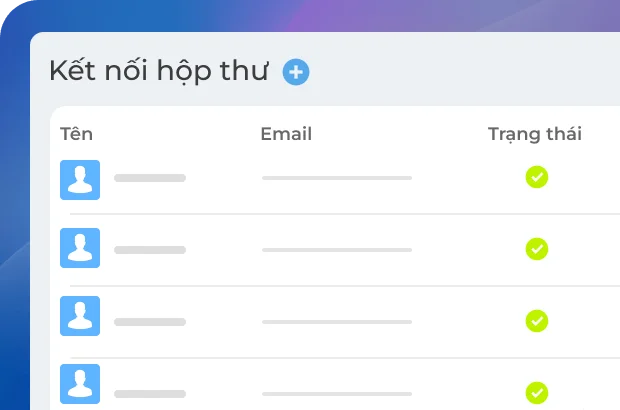Screen dimensions: 620x410
Task: Open the second row name placeholder
Action: [x=150, y=250]
